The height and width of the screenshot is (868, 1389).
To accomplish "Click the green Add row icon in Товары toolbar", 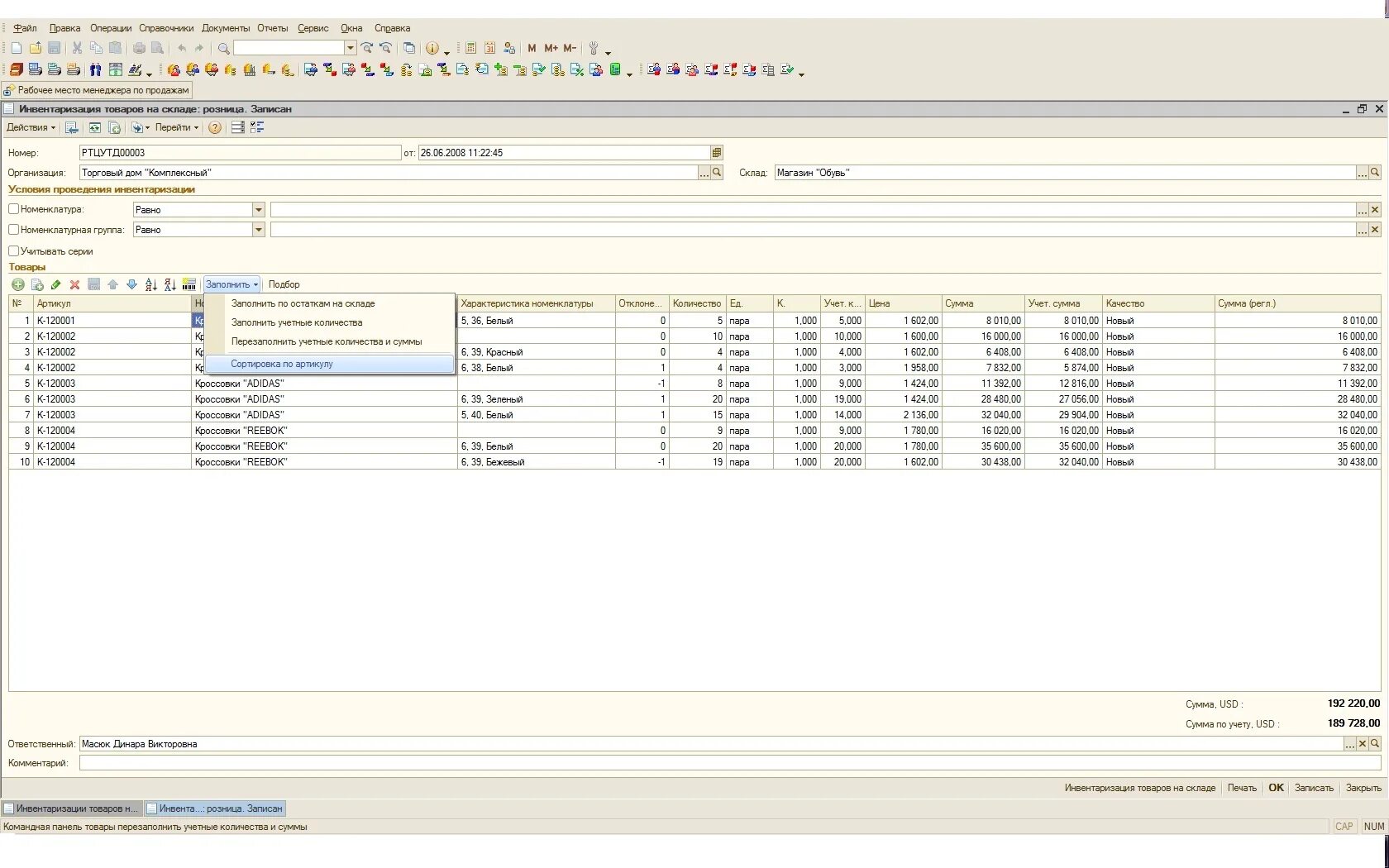I will (x=17, y=284).
